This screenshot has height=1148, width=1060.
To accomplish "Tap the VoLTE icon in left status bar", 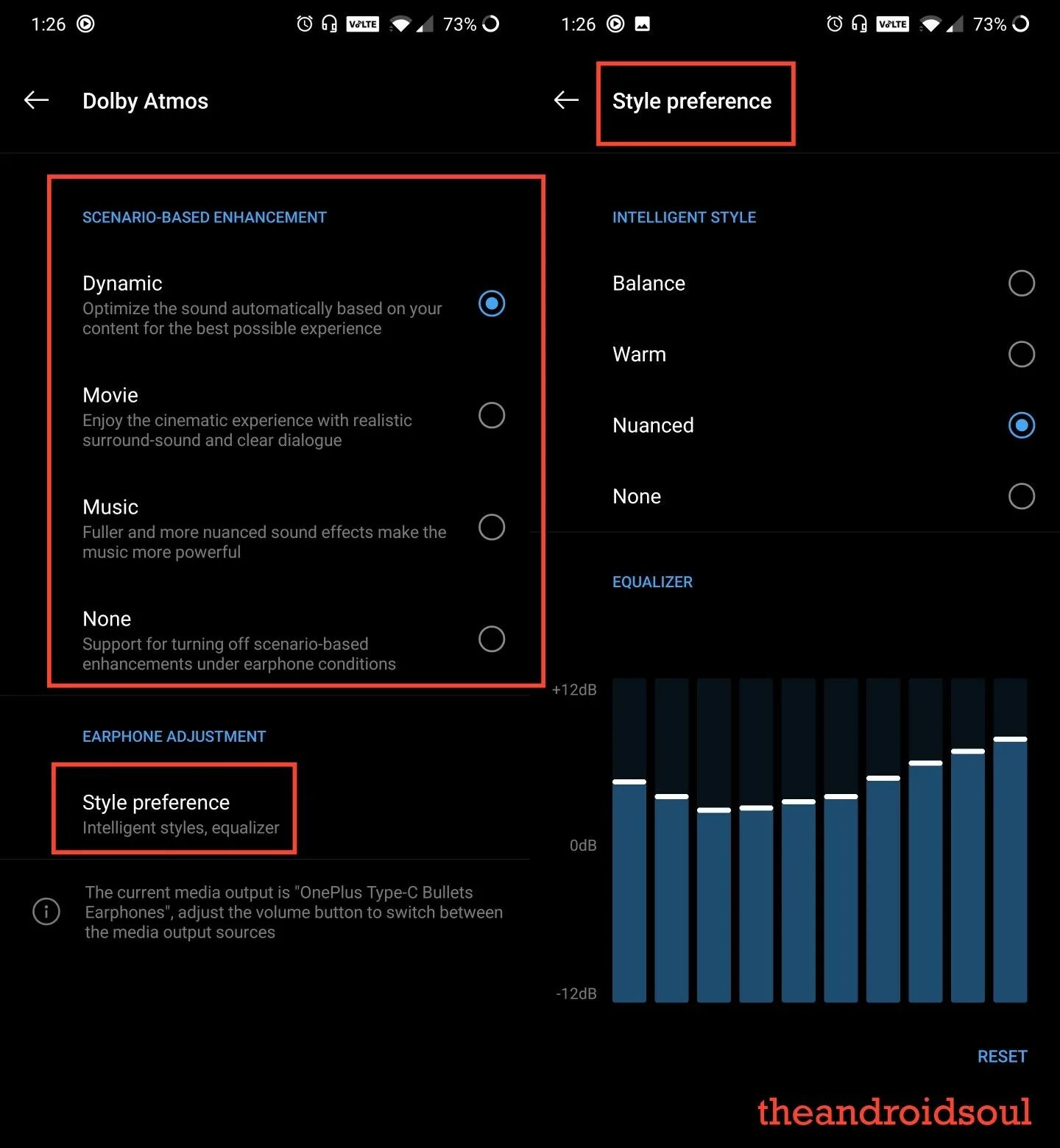I will coord(363,24).
